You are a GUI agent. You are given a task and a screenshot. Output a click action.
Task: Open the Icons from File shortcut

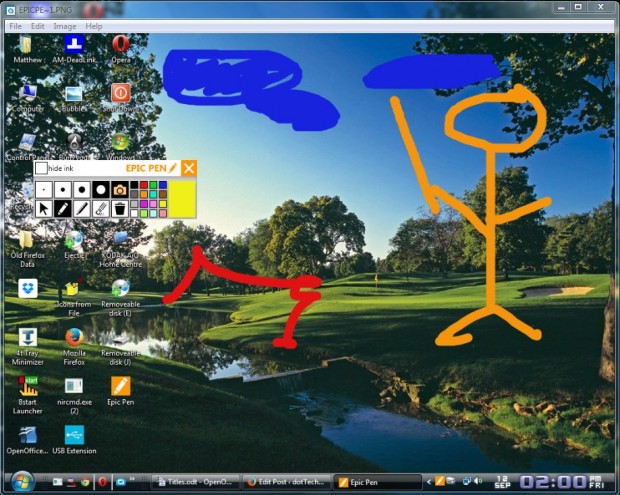[x=74, y=299]
